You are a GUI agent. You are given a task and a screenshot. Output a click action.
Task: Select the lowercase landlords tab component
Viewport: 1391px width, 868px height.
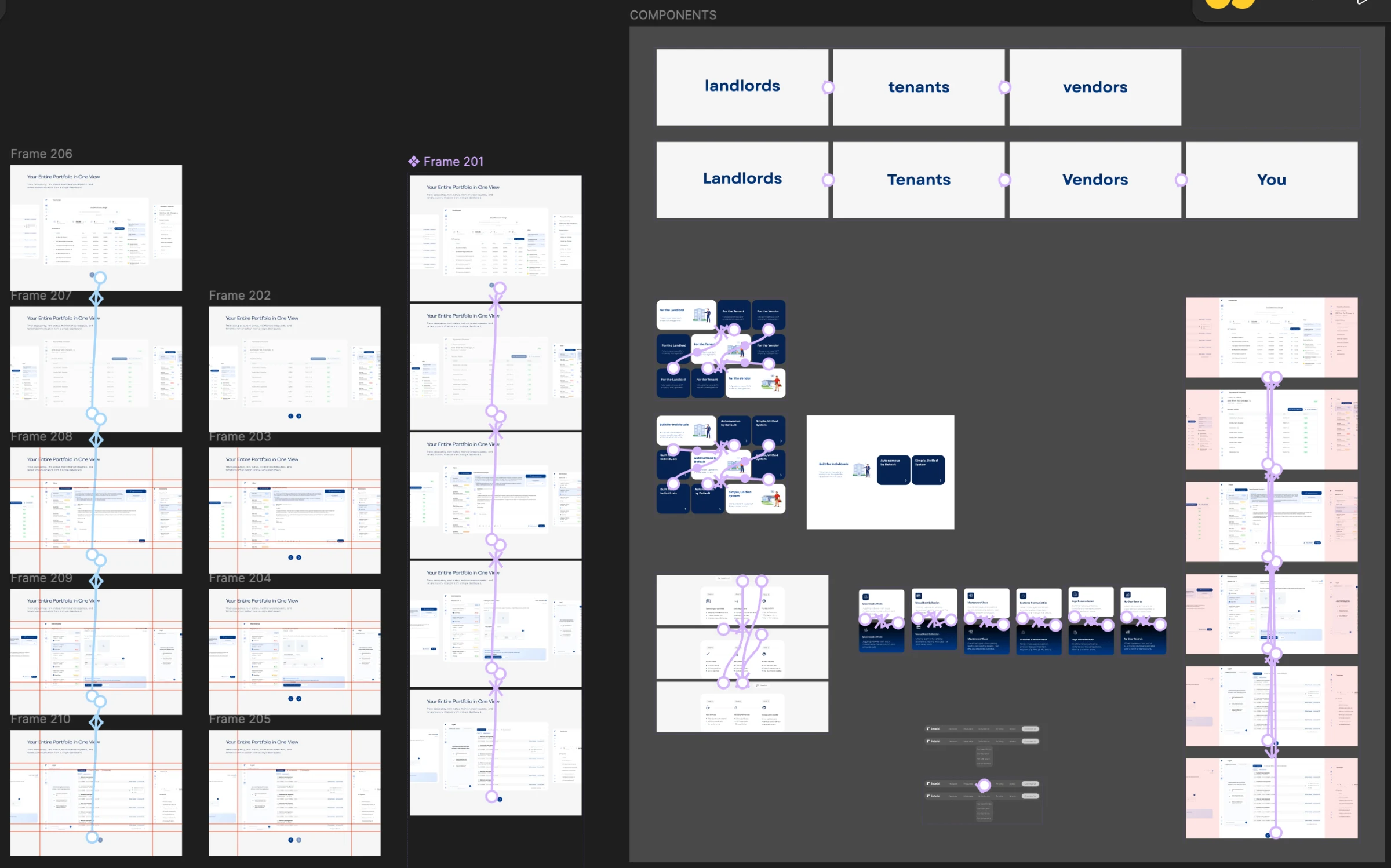pos(742,87)
